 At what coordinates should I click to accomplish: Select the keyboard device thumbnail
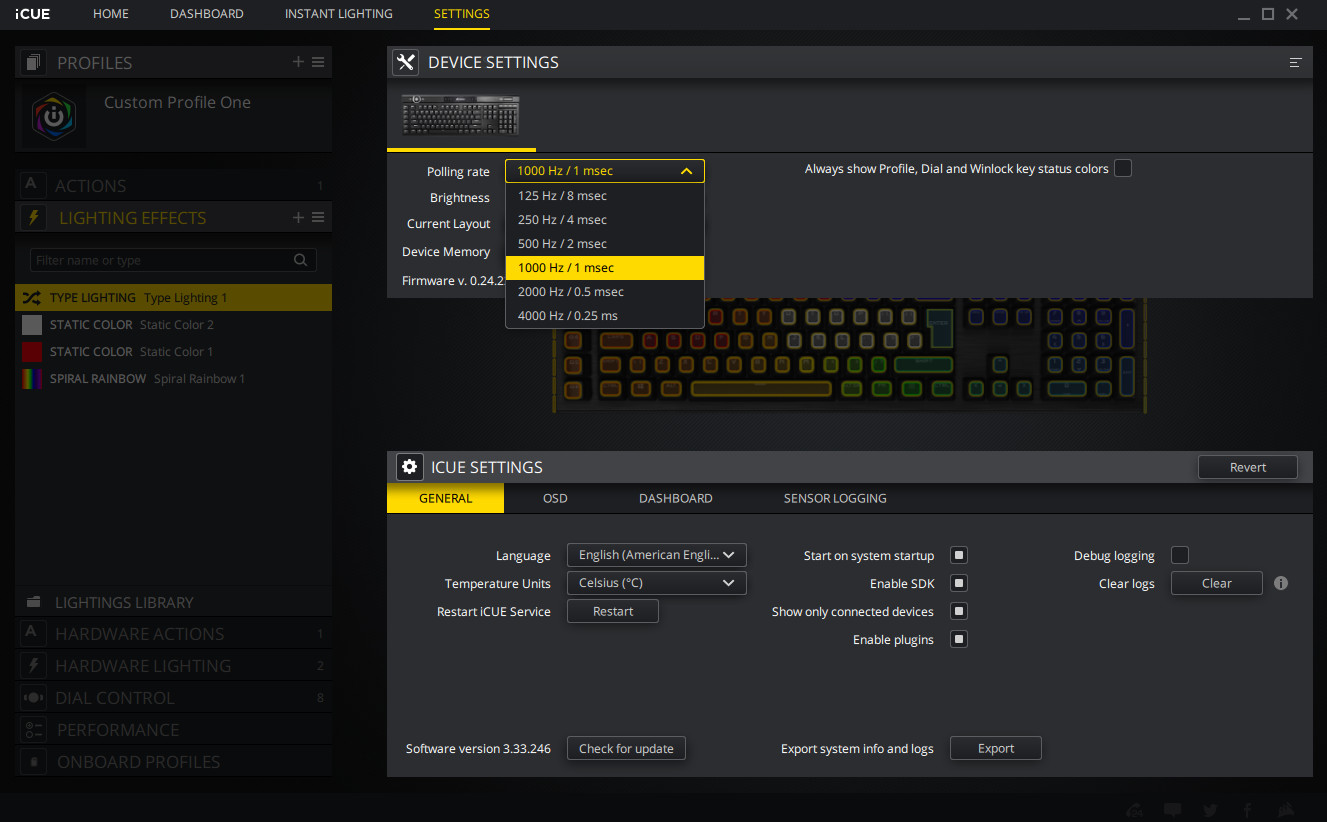pos(461,115)
